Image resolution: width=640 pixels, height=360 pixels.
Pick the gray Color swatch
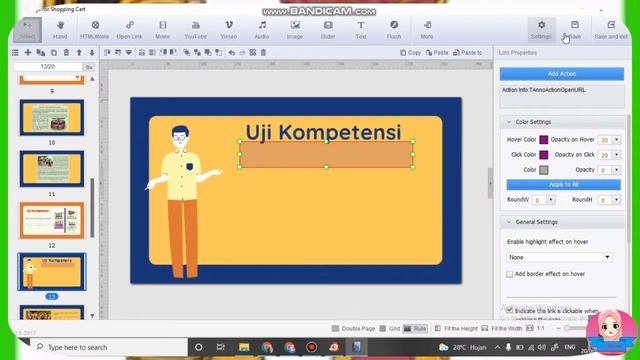544,170
